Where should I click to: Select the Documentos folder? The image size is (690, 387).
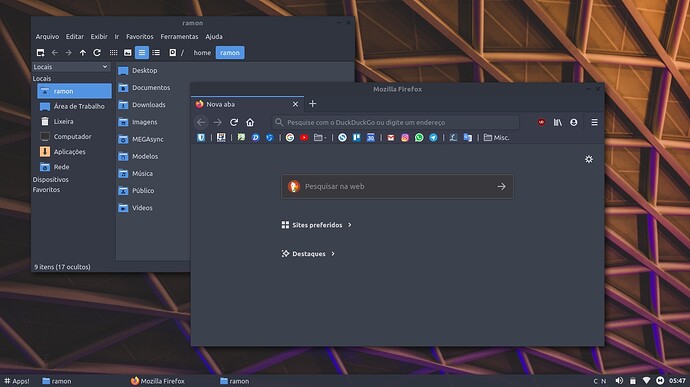[x=144, y=88]
